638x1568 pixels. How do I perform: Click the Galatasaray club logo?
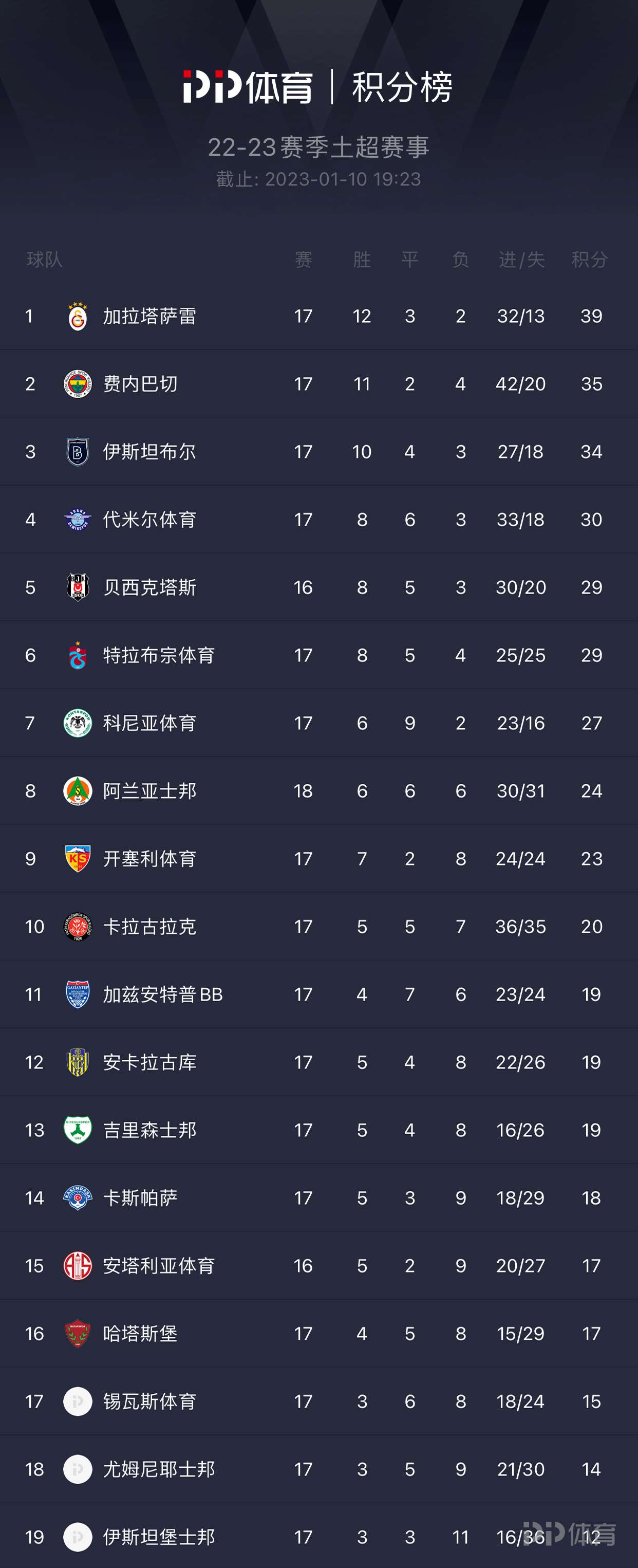[x=78, y=316]
